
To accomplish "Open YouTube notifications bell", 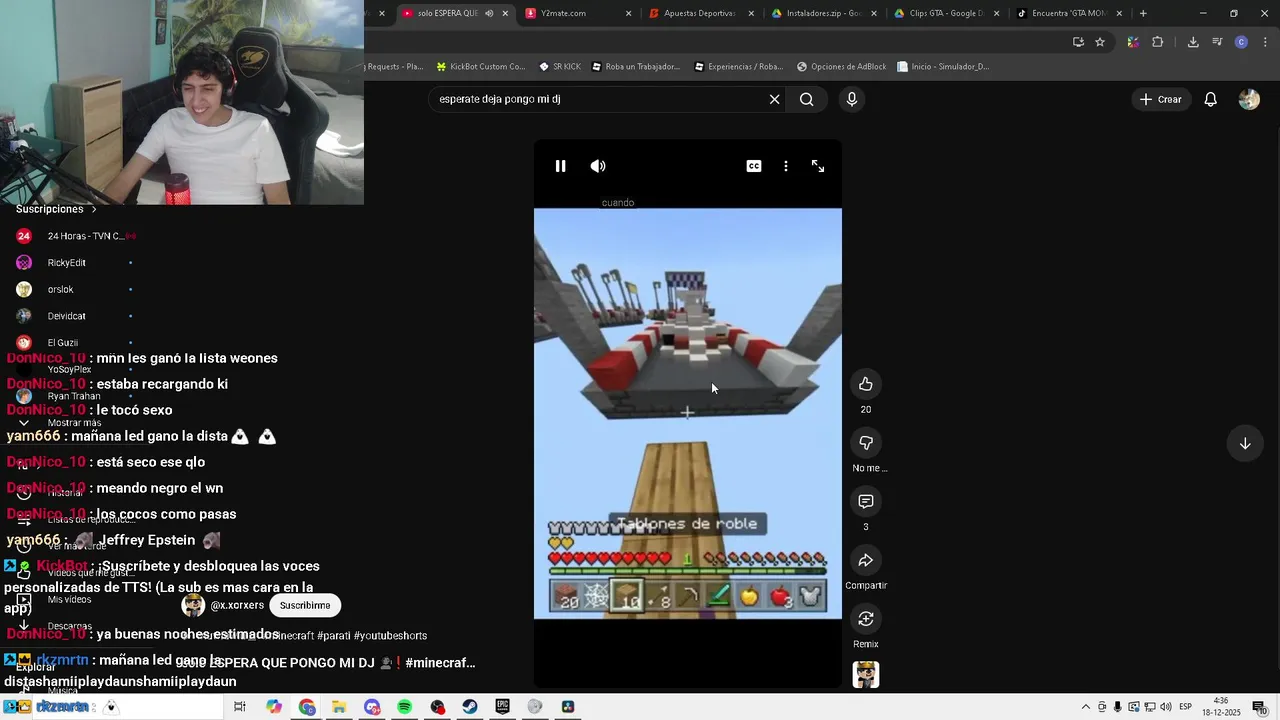I will click(1210, 99).
